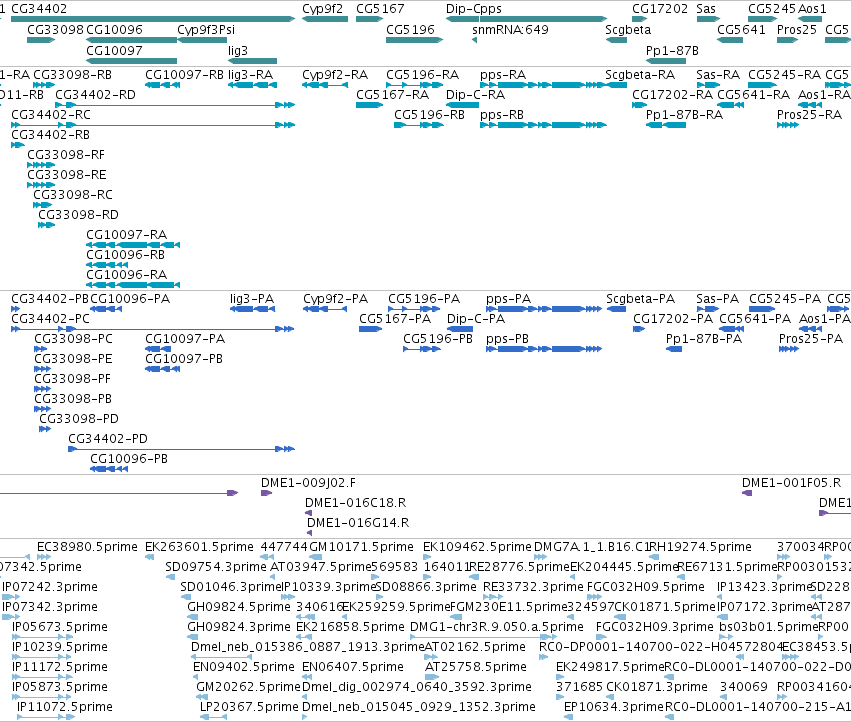The height and width of the screenshot is (722, 851).
Task: Click the CG10096-PB protein label
Action: [x=129, y=459]
